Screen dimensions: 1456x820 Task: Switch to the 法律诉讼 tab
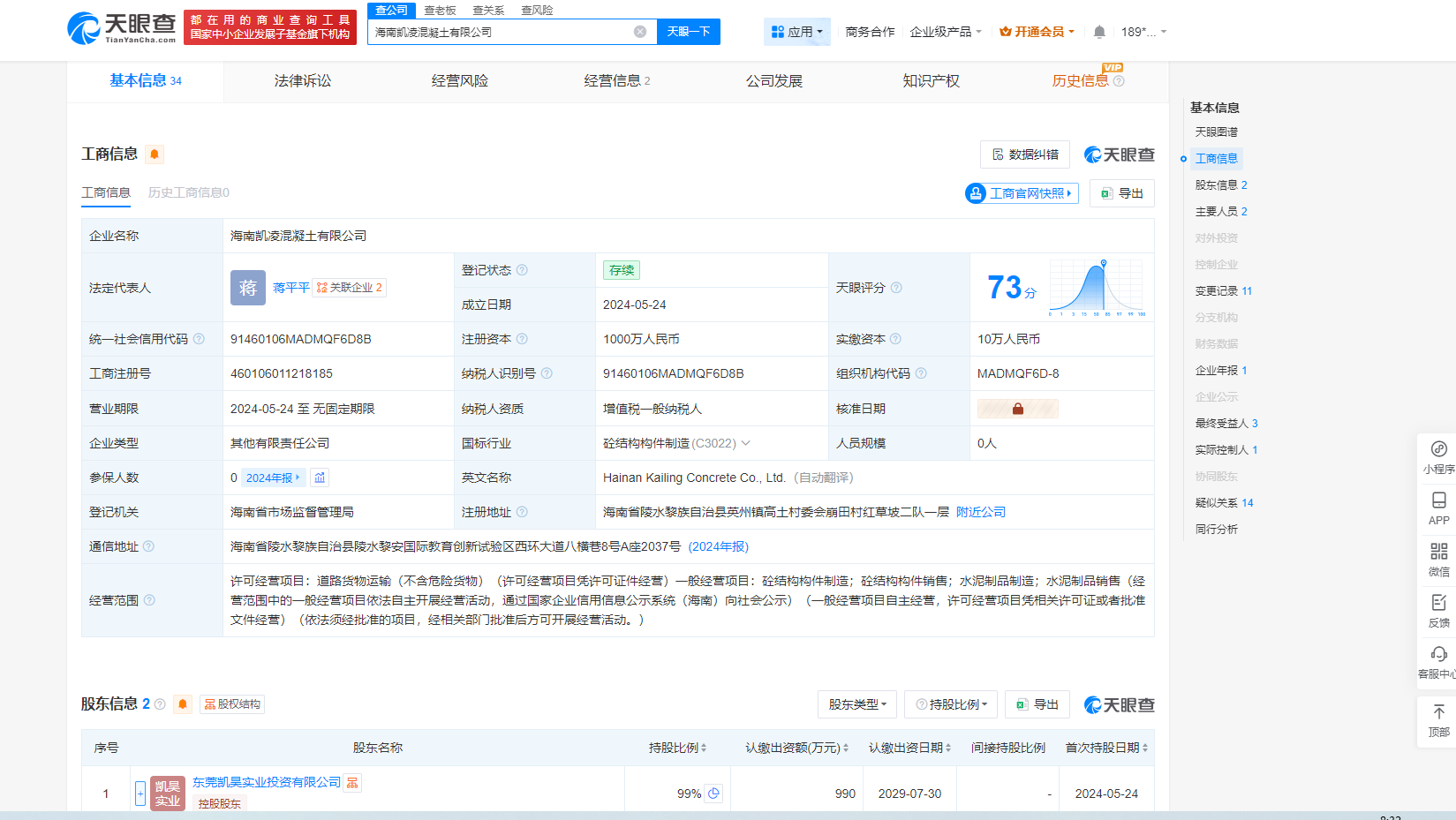pos(303,81)
